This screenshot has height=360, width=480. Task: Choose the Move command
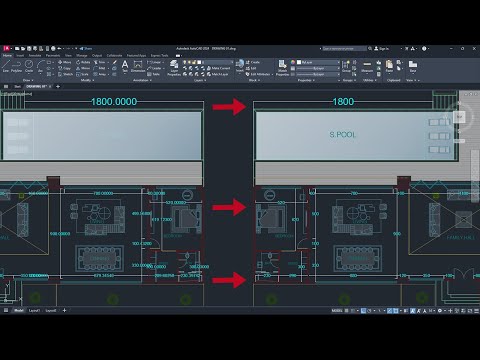65,62
